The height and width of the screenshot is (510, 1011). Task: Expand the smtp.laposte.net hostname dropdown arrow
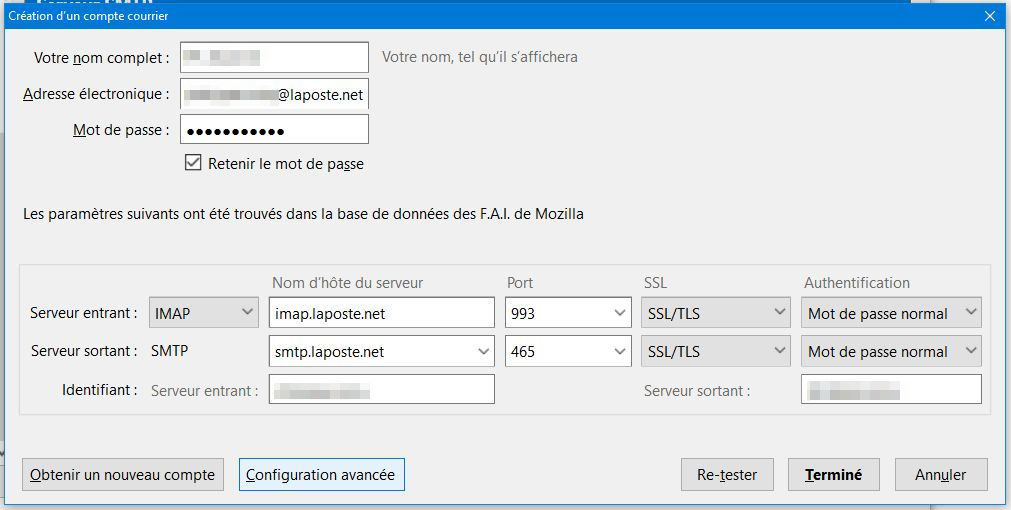(484, 351)
